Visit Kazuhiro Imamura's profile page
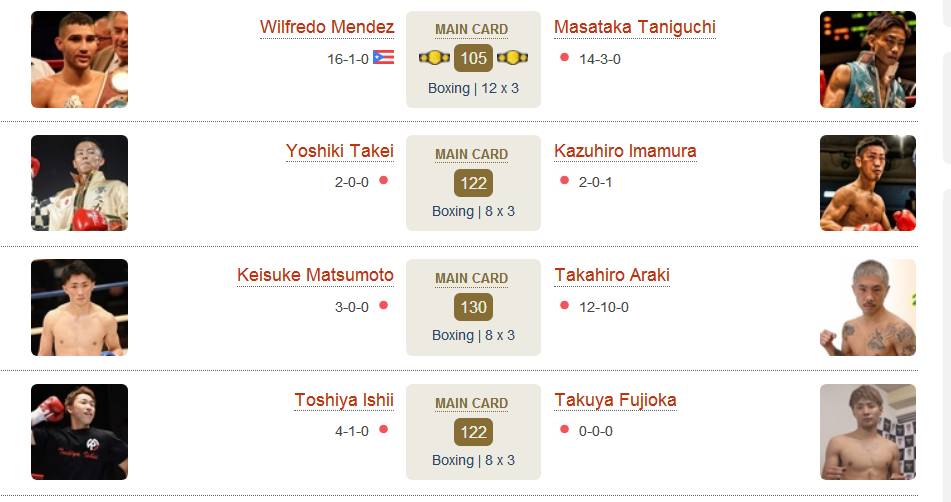Viewport: 951px width, 502px height. [625, 151]
